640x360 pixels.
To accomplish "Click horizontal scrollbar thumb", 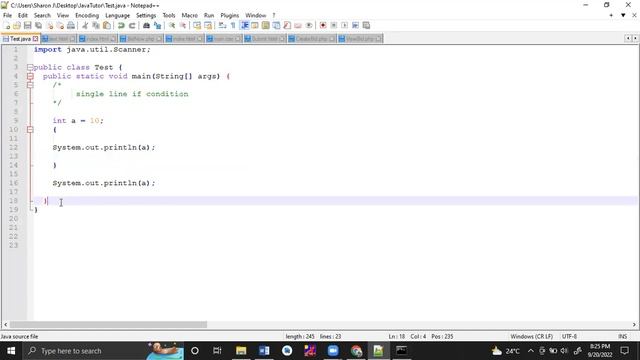I will point(108,324).
